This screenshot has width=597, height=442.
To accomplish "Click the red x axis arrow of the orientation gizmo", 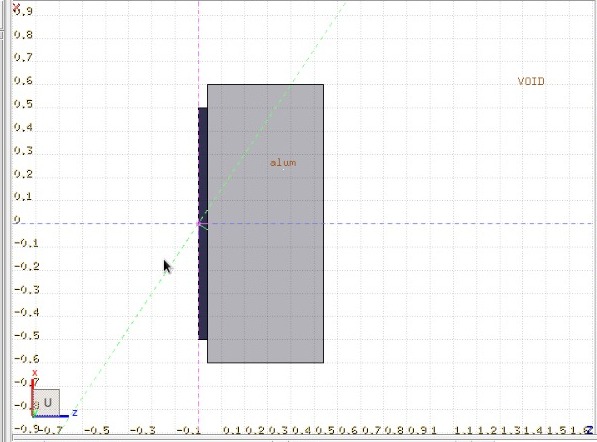I will pos(33,396).
